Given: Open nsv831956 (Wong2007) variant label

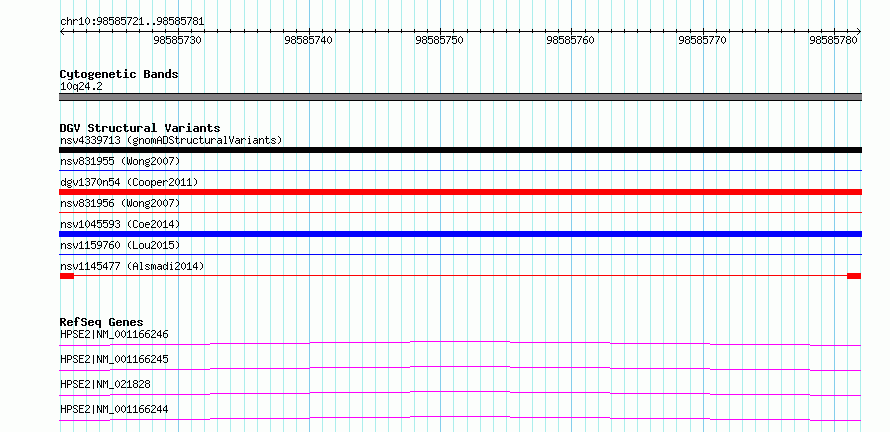Looking at the screenshot, I should 120,203.
